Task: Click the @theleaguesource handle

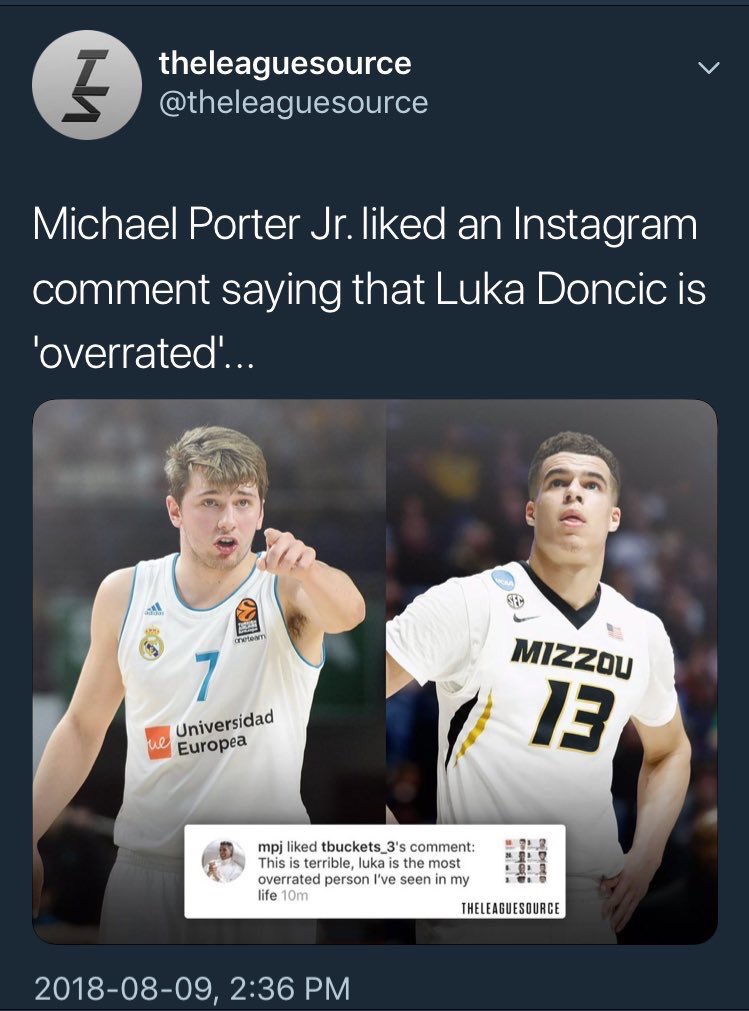Action: click(x=293, y=102)
